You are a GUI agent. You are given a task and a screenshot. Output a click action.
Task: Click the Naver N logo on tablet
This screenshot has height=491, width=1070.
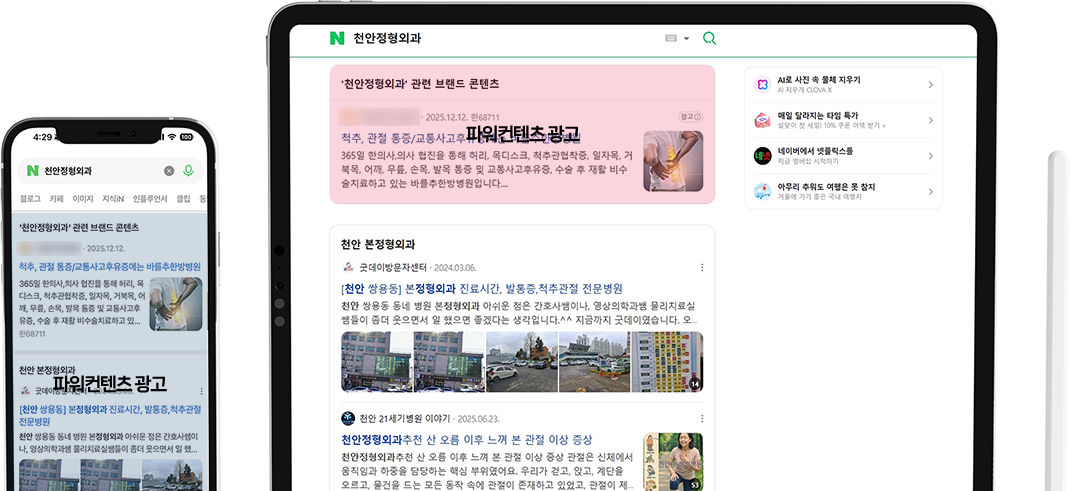337,39
